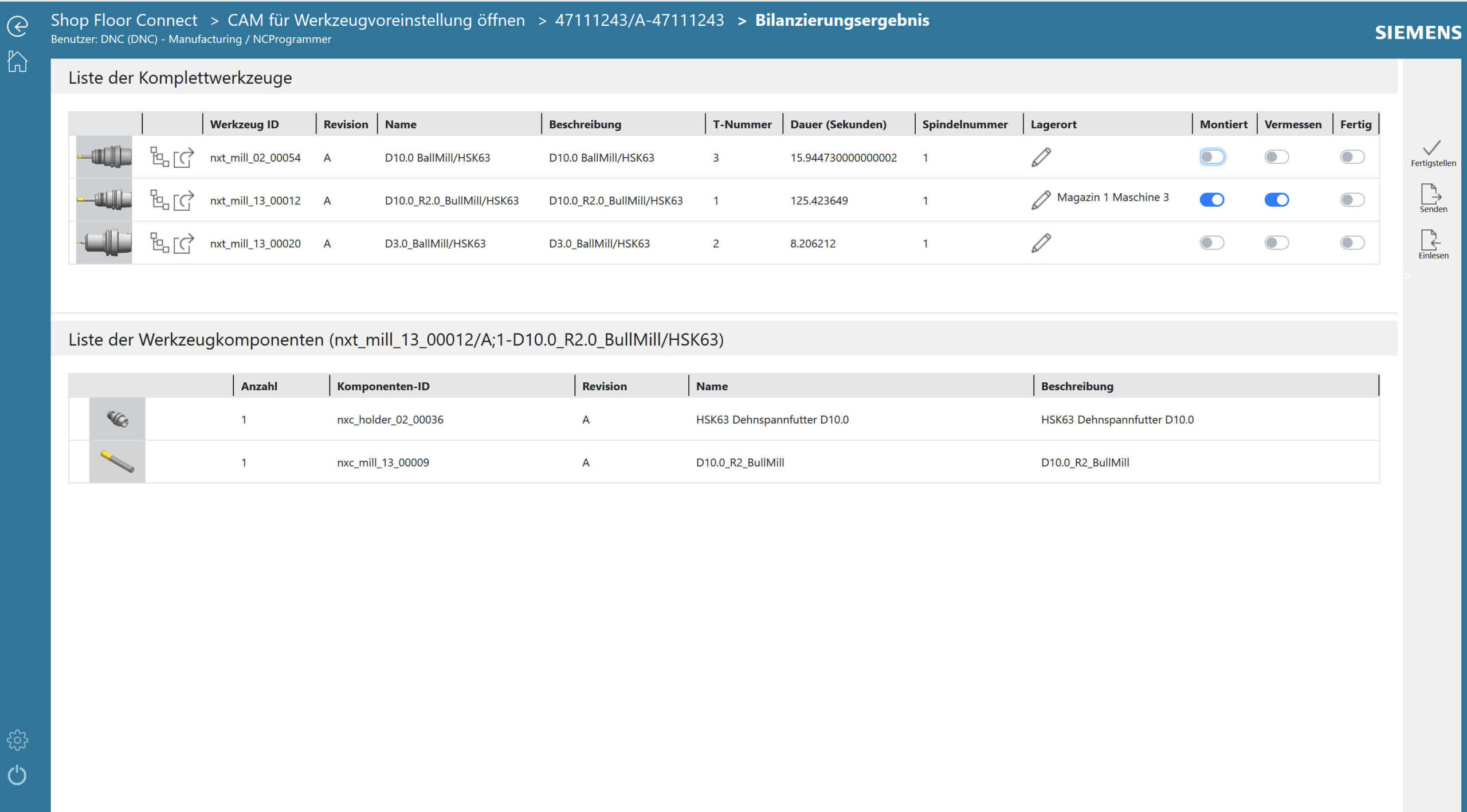
Task: Enable Fertig for nxt_mill_13_00012
Action: 1352,200
